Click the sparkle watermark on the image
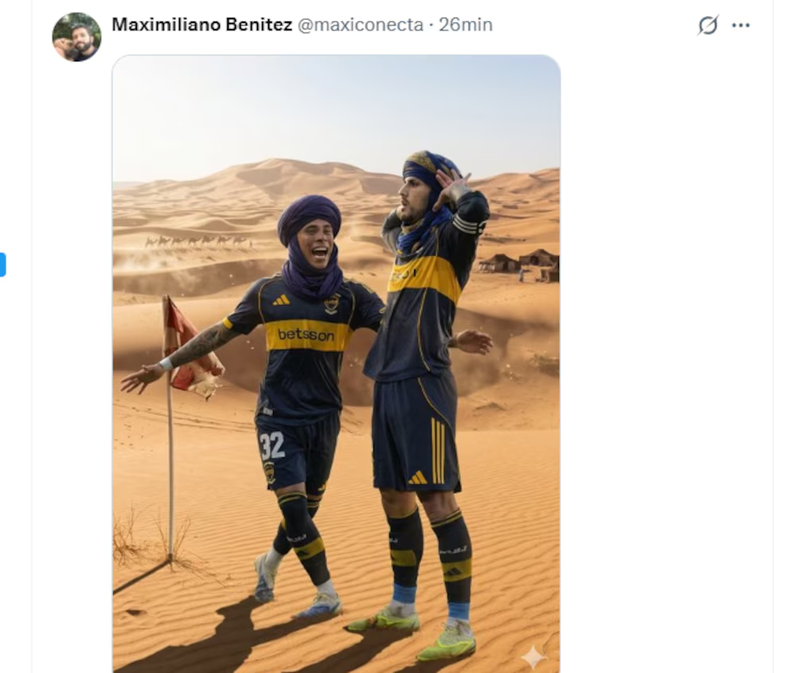Screen dimensions: 790x673 pos(533,657)
